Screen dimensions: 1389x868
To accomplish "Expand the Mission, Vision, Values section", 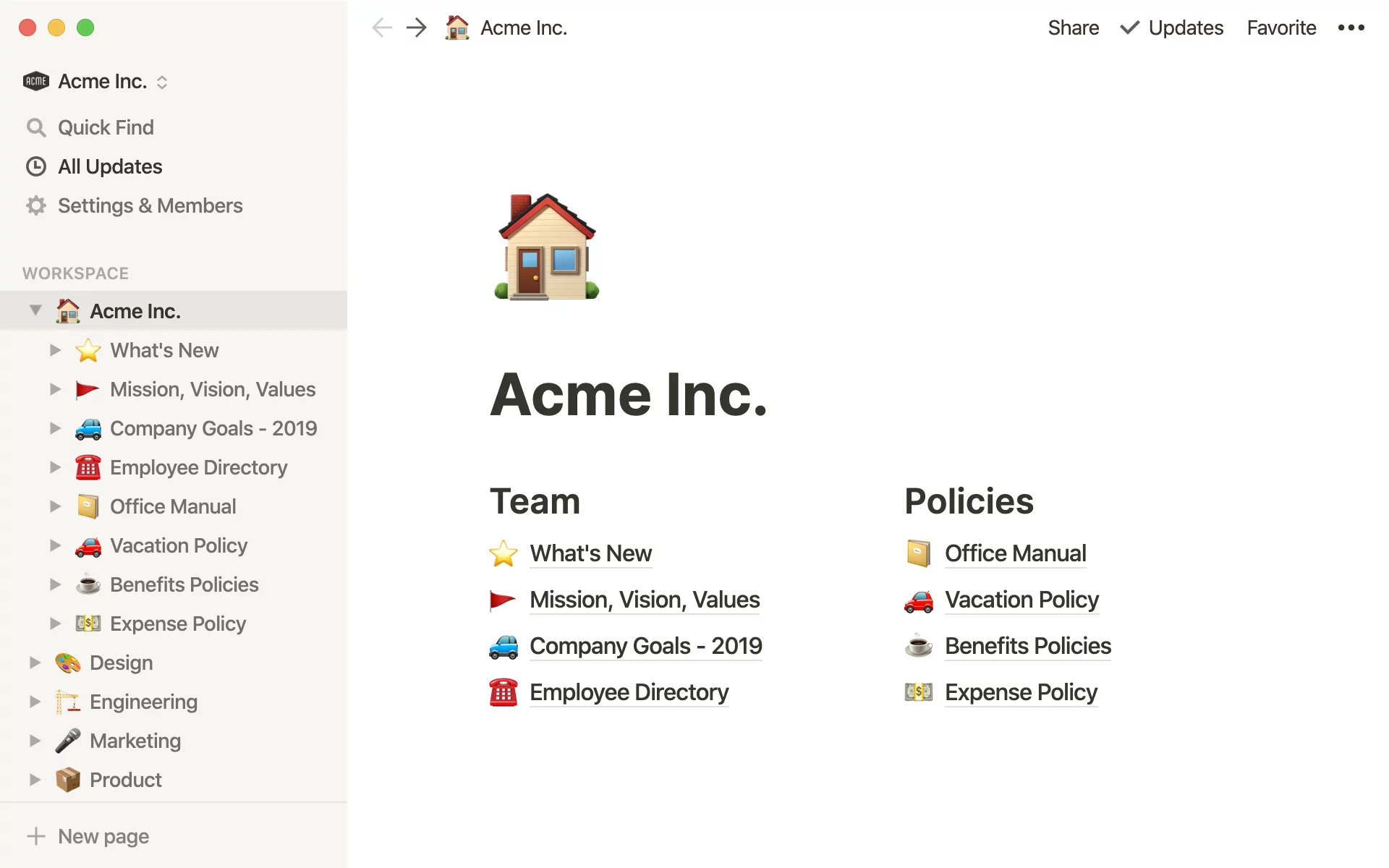I will pos(54,389).
